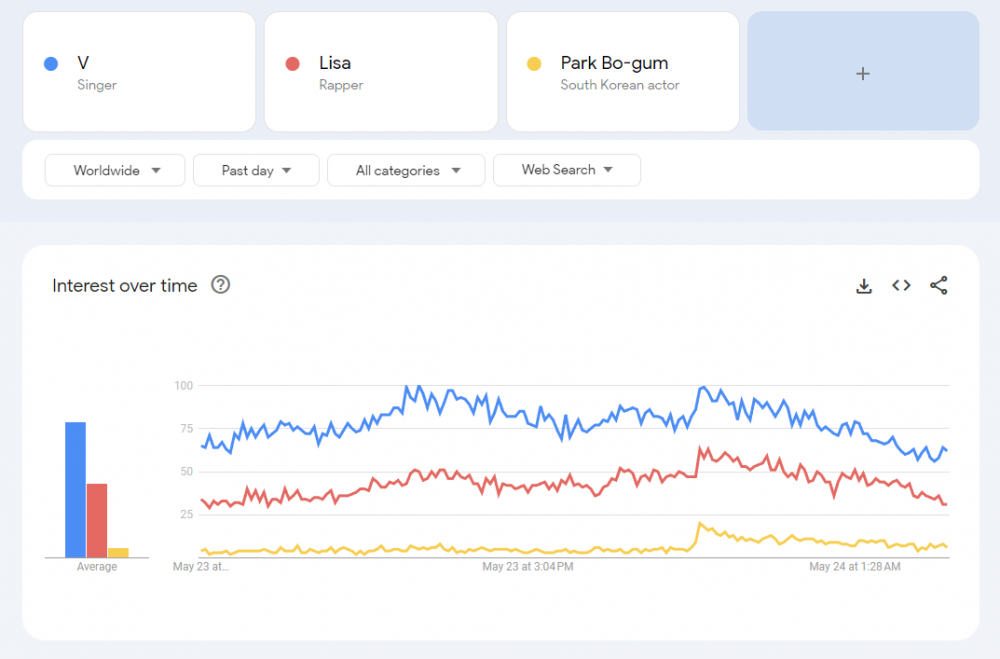Viewport: 1000px width, 659px height.
Task: Click the blue V average bar
Action: pos(75,490)
